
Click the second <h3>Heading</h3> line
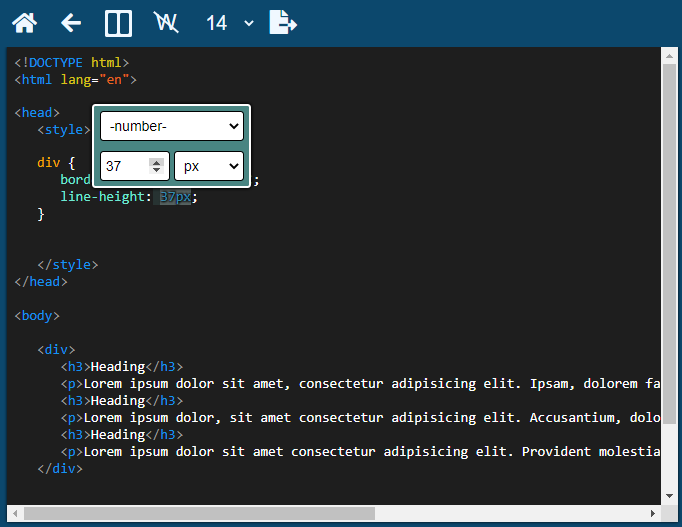point(122,400)
